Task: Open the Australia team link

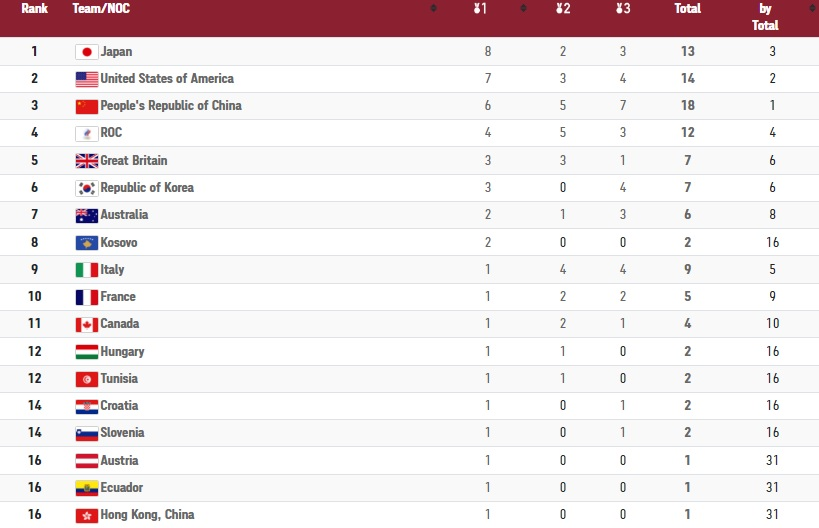Action: [124, 215]
